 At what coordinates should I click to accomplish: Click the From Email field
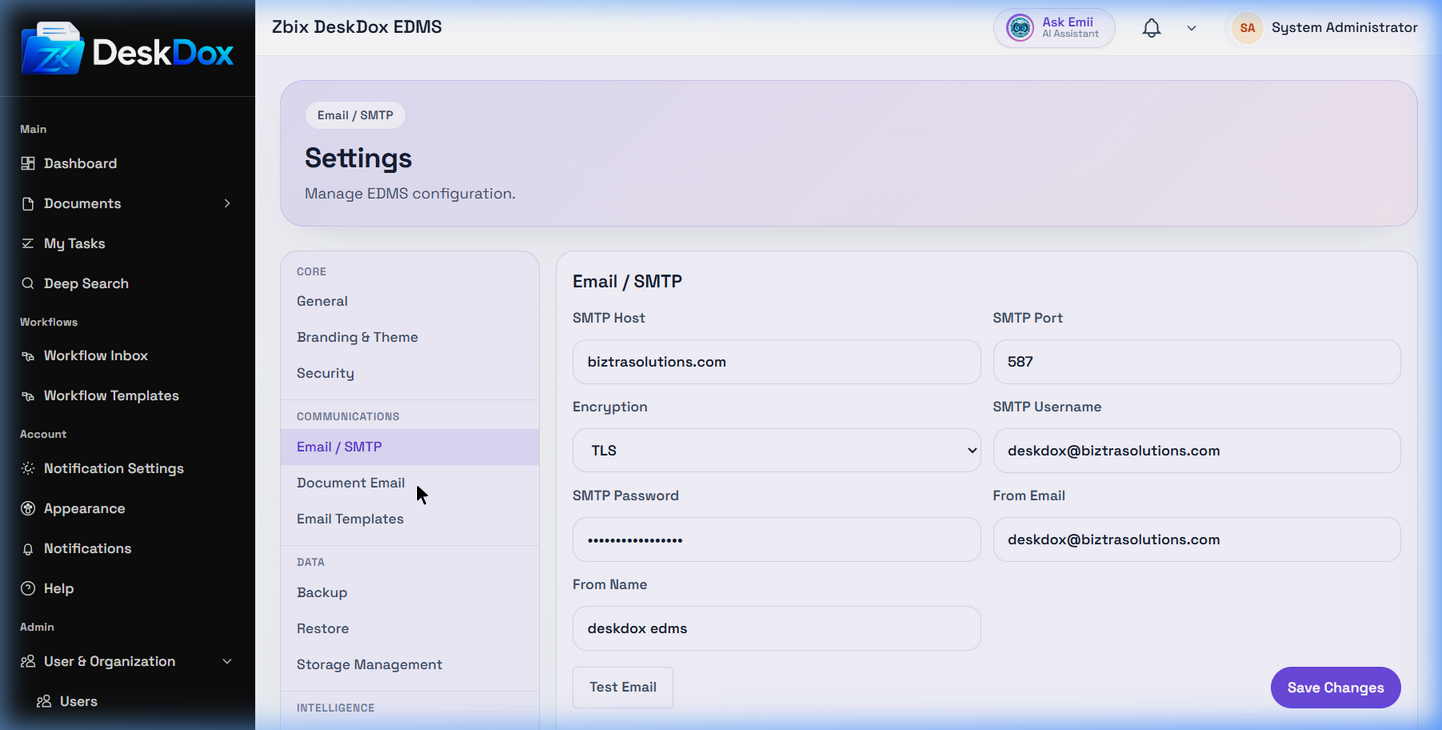(1196, 539)
